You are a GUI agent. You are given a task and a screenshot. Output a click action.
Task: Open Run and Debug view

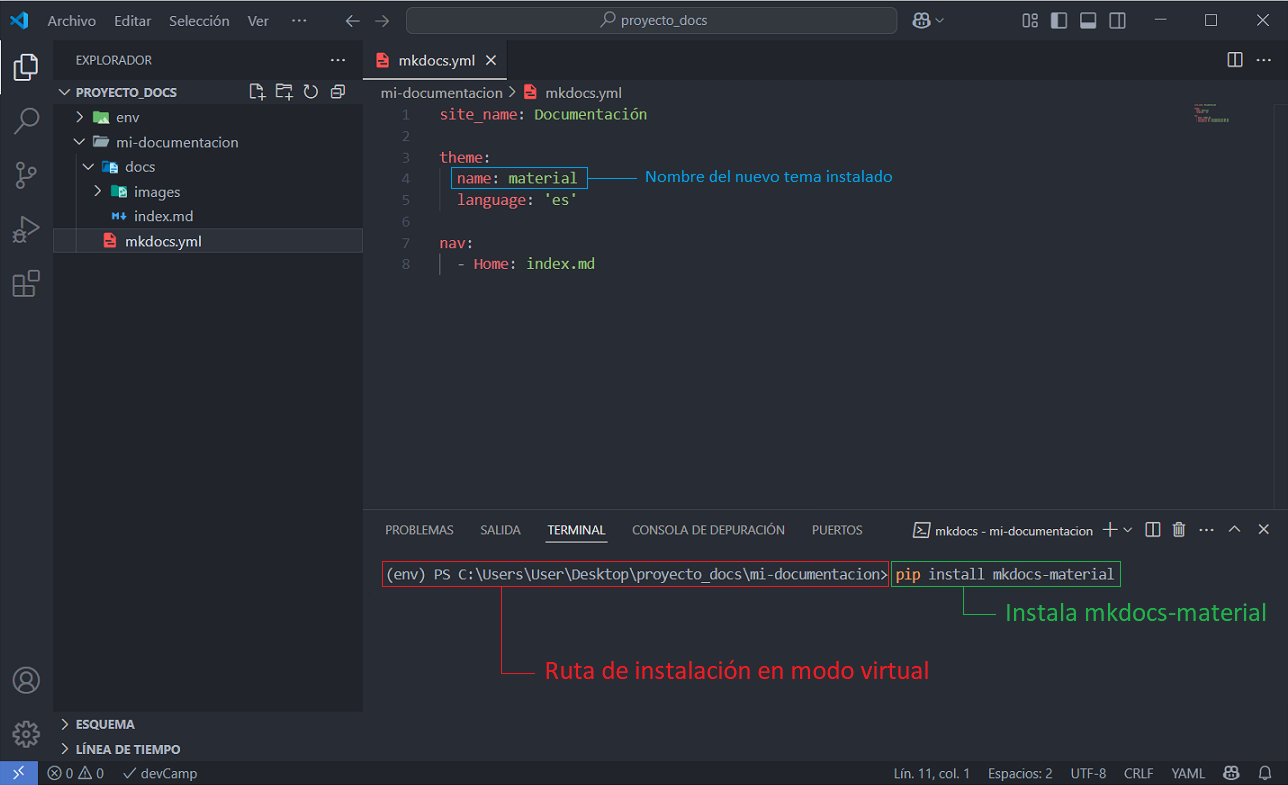coord(26,230)
